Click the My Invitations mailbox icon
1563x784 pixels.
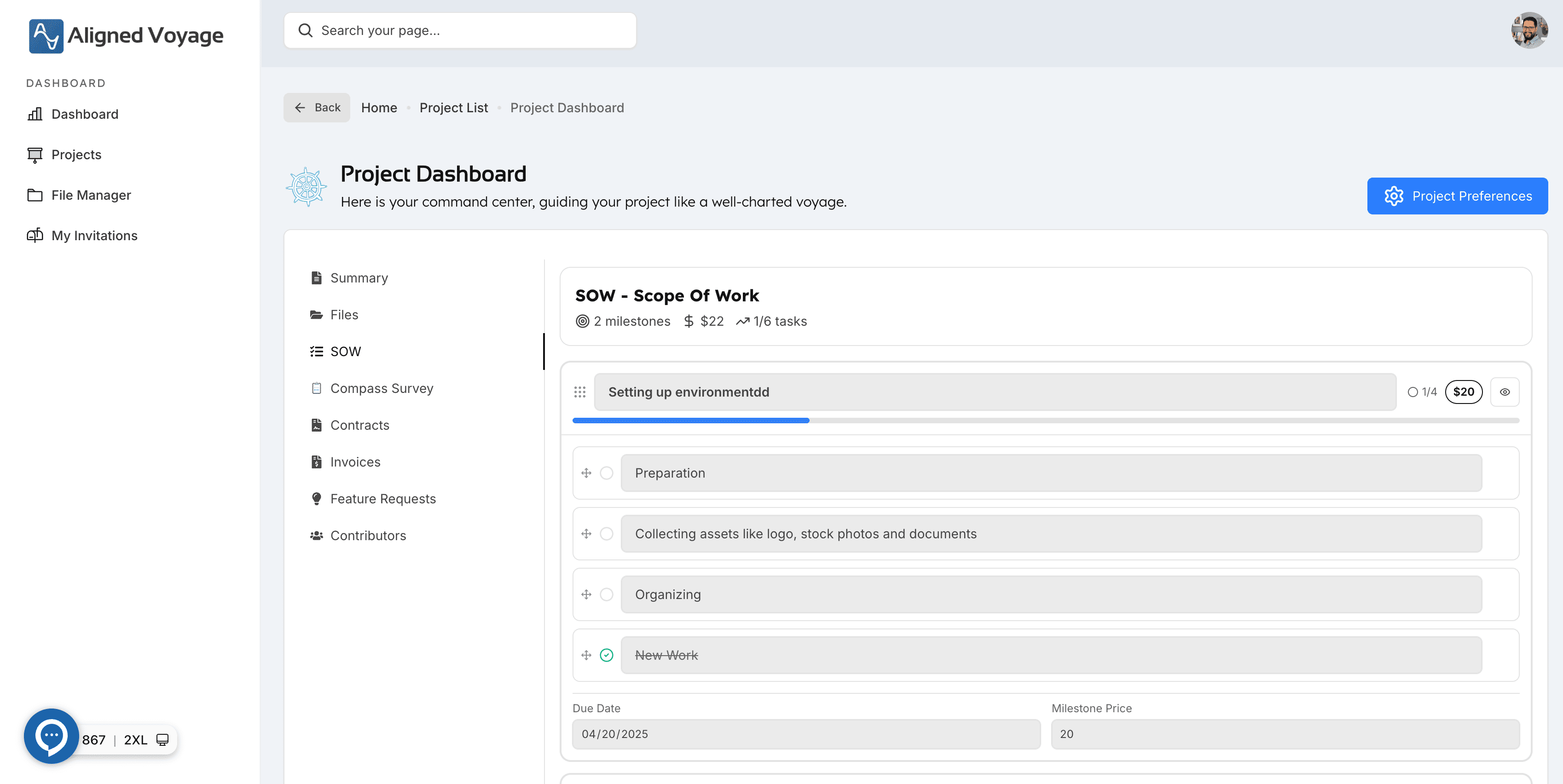point(35,235)
